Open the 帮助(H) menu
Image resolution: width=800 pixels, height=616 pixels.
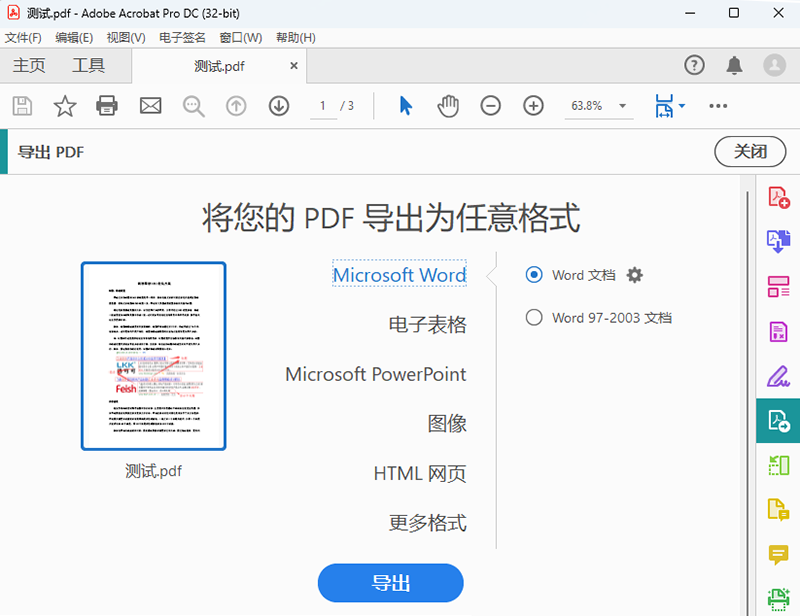click(x=295, y=38)
